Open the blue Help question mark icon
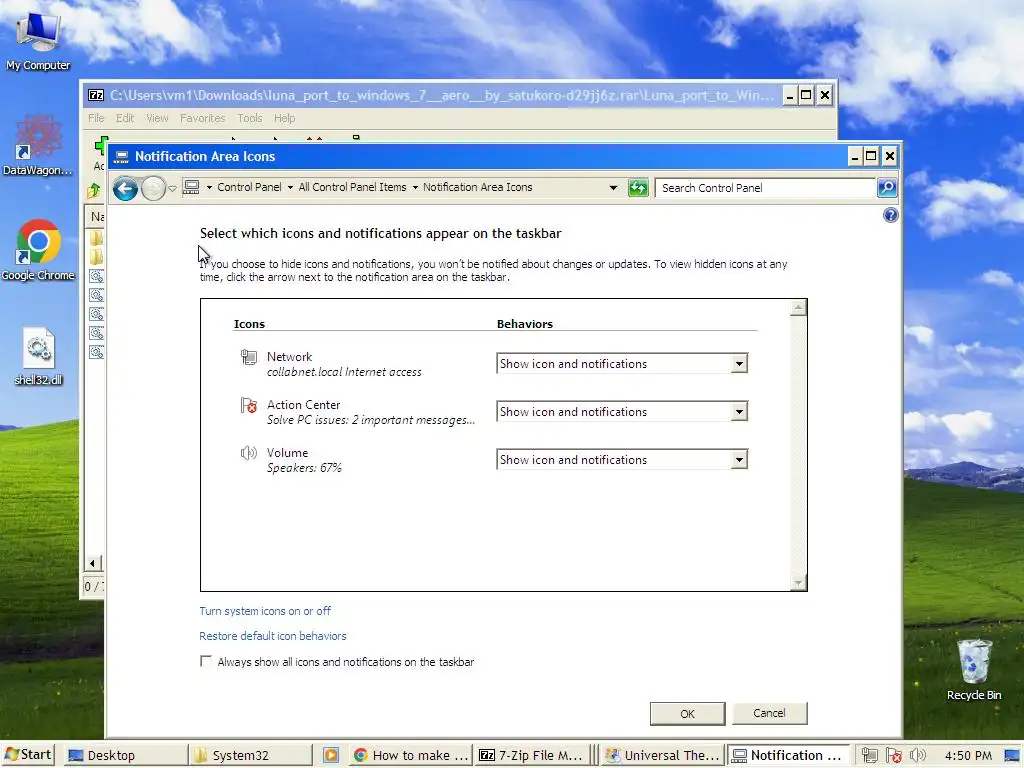This screenshot has width=1024, height=768. (890, 216)
